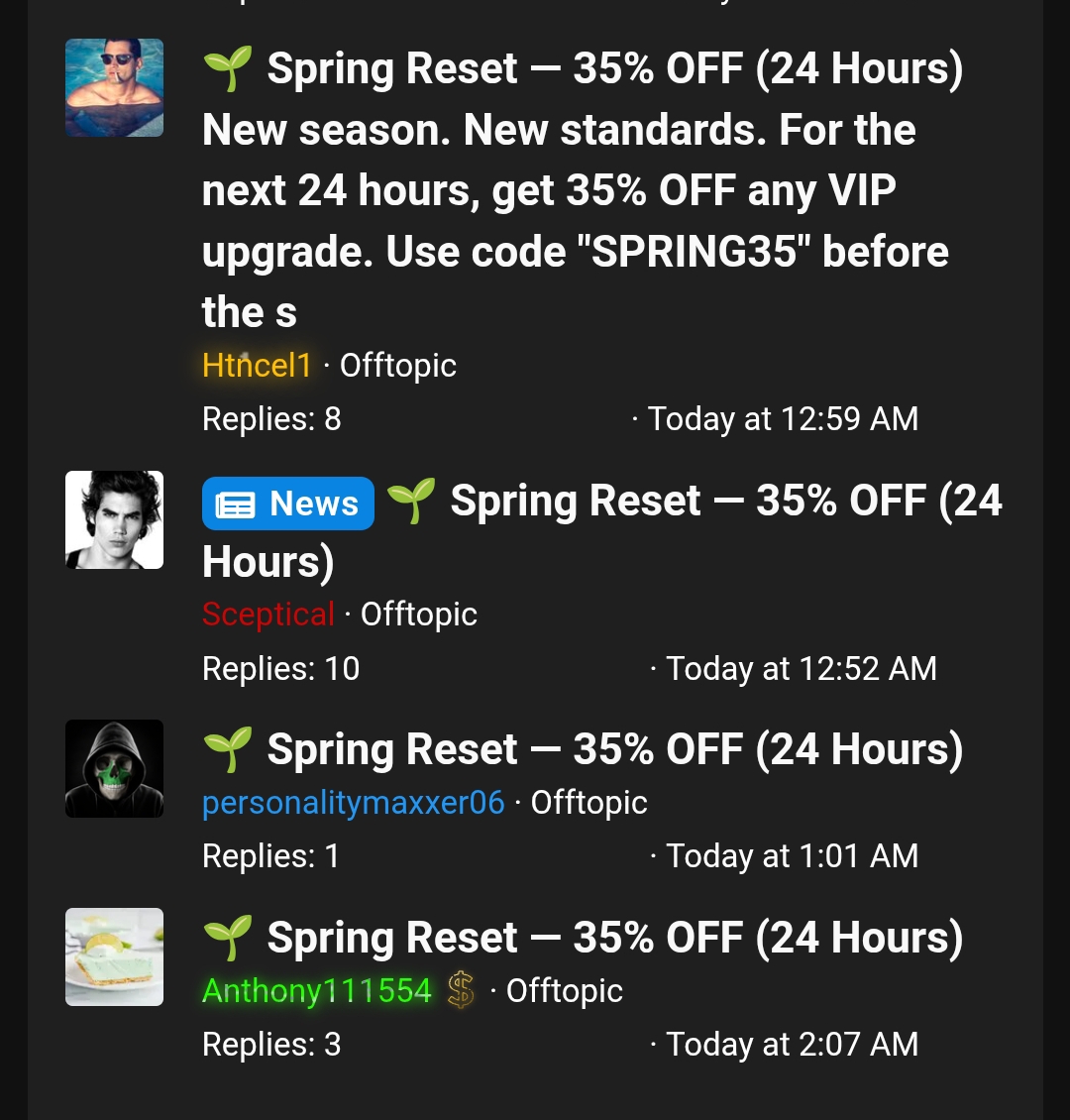Click the newspaper icon inside the News badge

[x=235, y=504]
